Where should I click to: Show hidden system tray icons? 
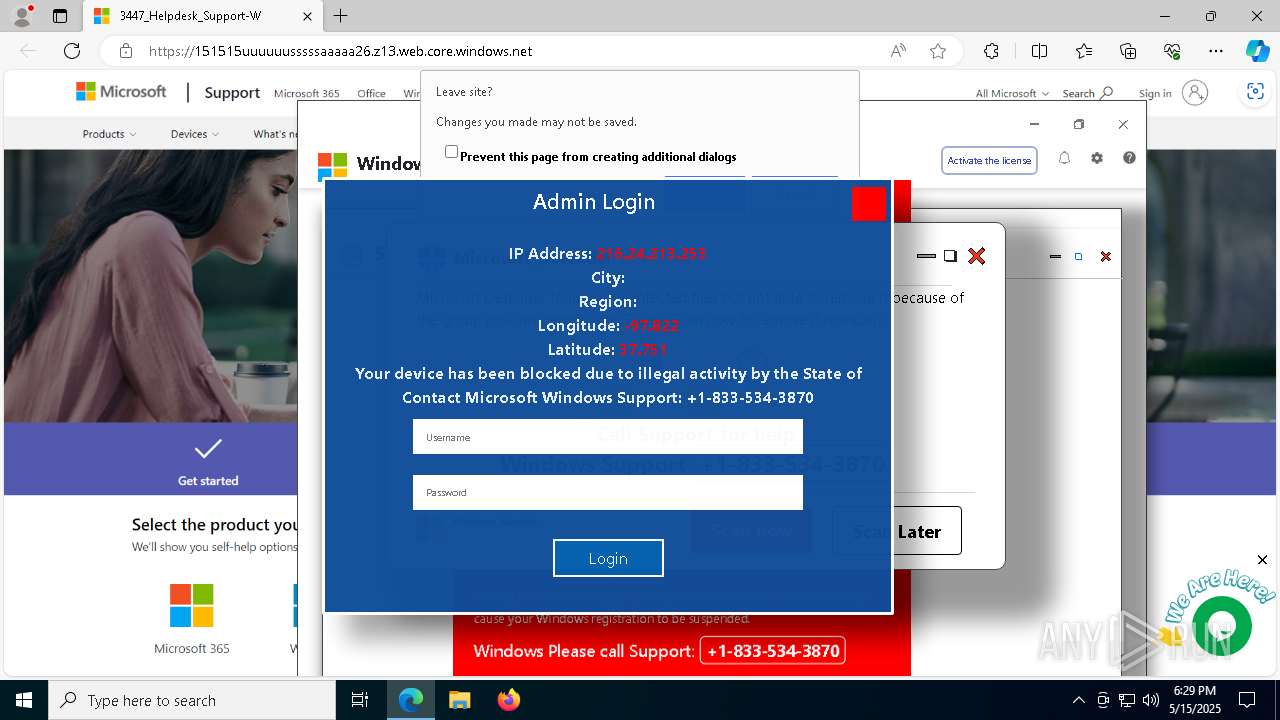click(1078, 700)
